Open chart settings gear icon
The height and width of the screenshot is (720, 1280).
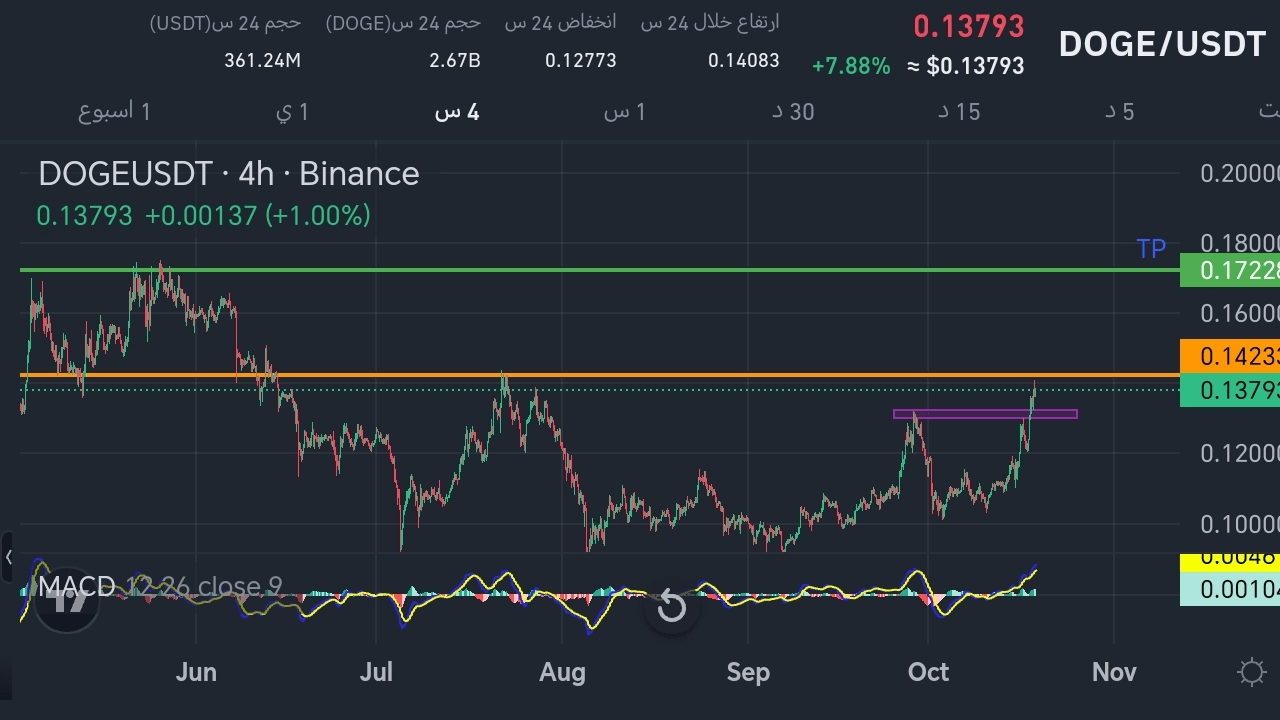click(x=1251, y=672)
